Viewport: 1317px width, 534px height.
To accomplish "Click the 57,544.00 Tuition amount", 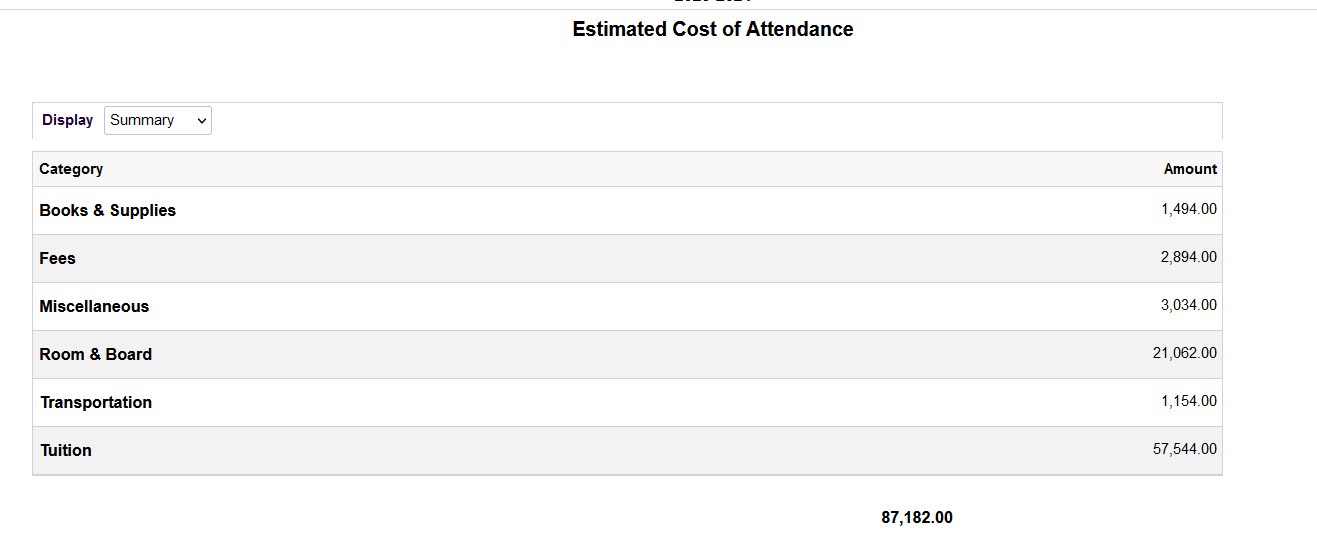I will 1184,449.
